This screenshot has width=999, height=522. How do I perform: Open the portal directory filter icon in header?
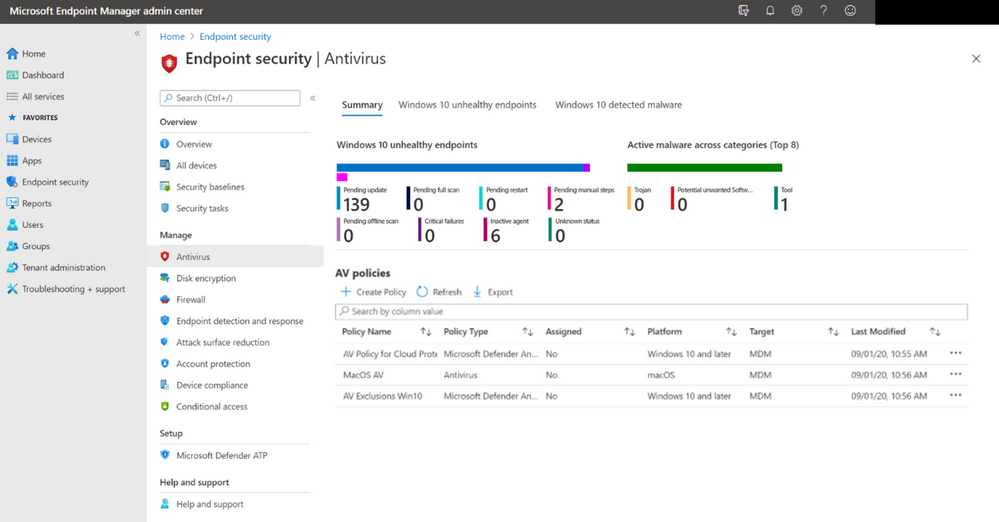(744, 11)
